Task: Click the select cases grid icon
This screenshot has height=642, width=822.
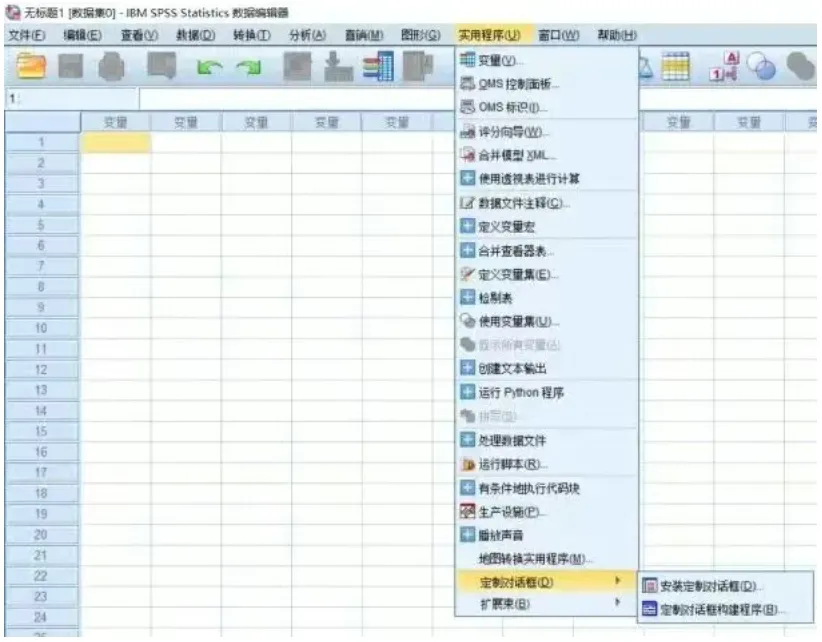Action: point(676,66)
